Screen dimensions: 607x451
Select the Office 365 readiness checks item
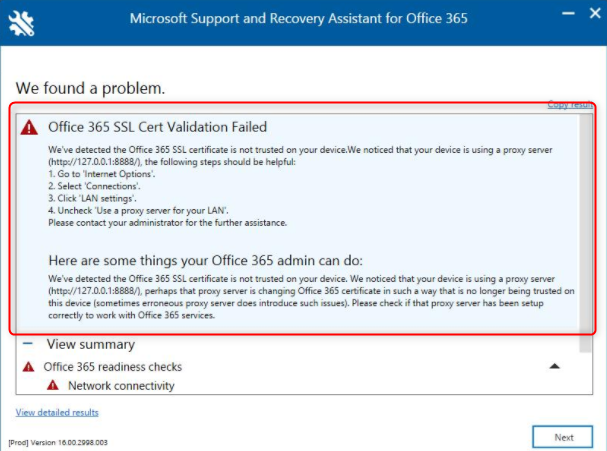(x=113, y=367)
